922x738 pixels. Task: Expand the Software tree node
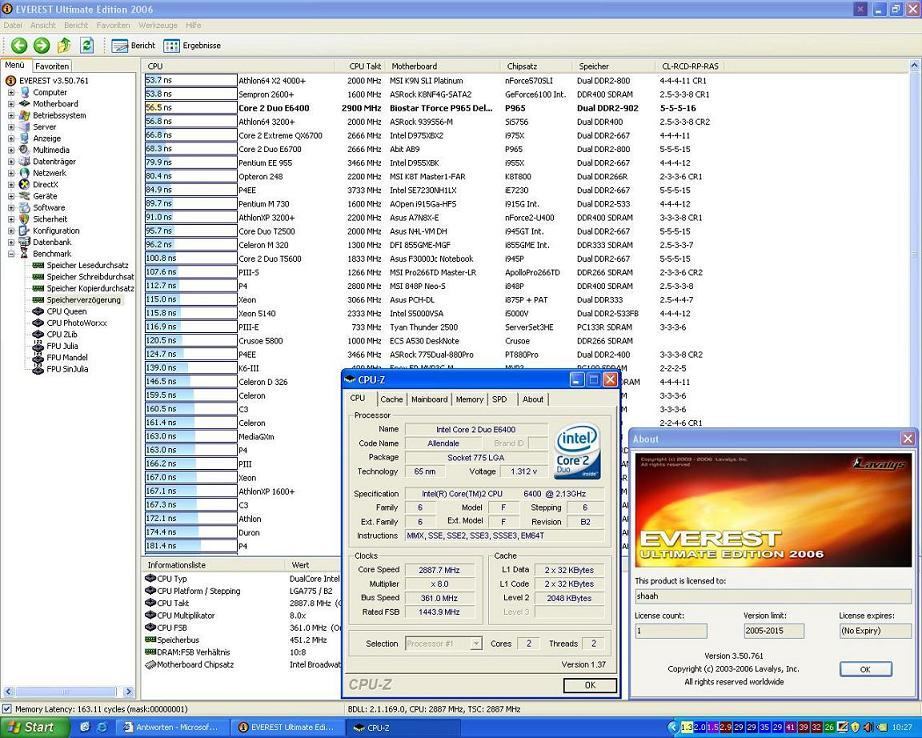(x=11, y=208)
